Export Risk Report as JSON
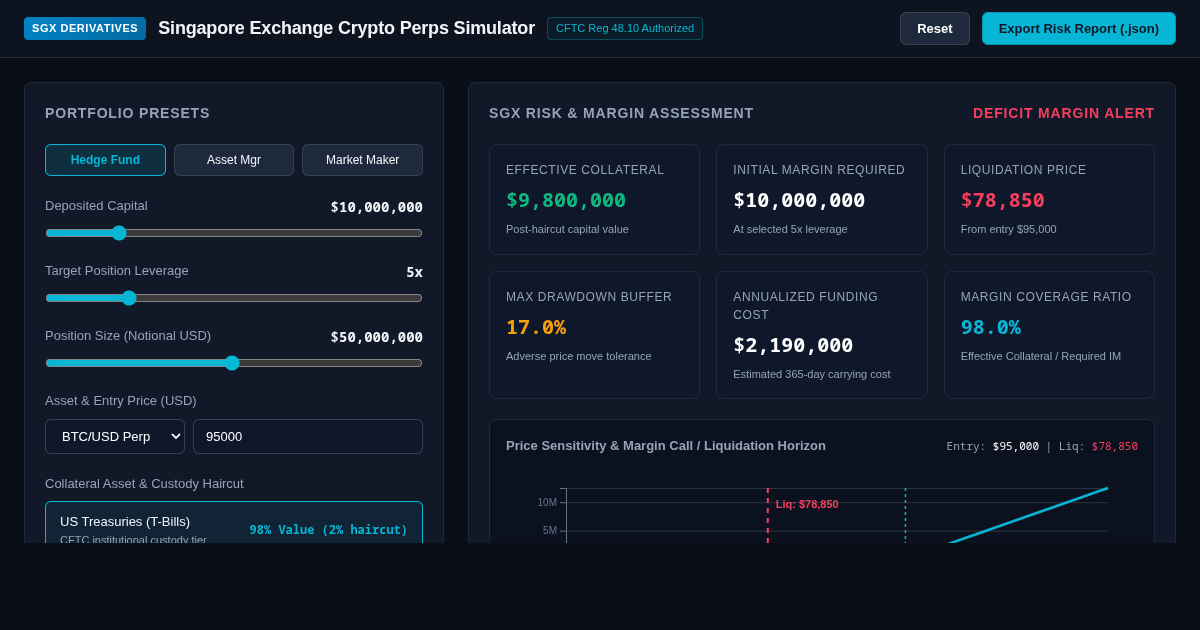The image size is (1200, 630). click(x=1078, y=28)
